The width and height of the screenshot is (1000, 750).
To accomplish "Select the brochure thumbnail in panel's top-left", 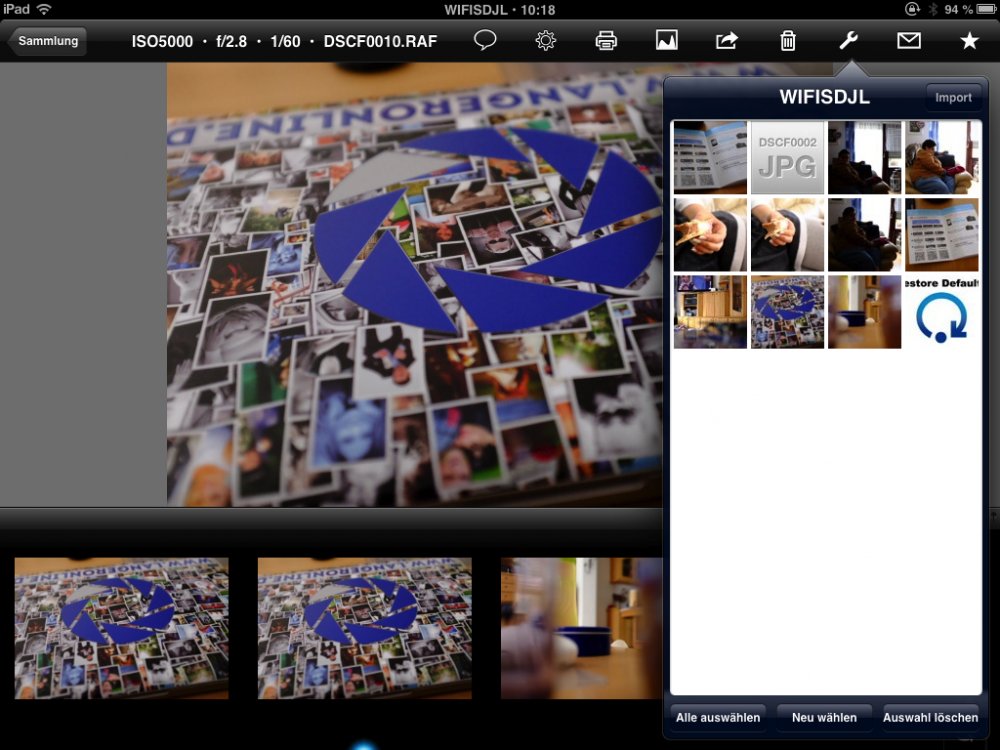I will click(x=710, y=157).
